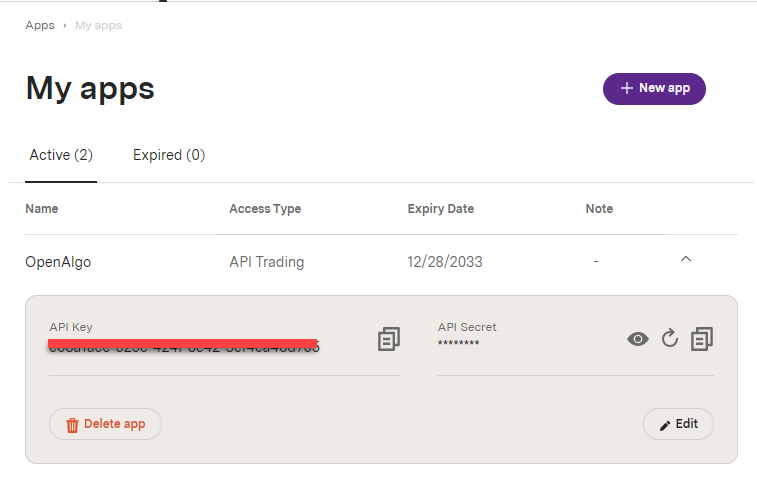The width and height of the screenshot is (757, 479).
Task: Click the masked API Secret field
Action: 459,344
